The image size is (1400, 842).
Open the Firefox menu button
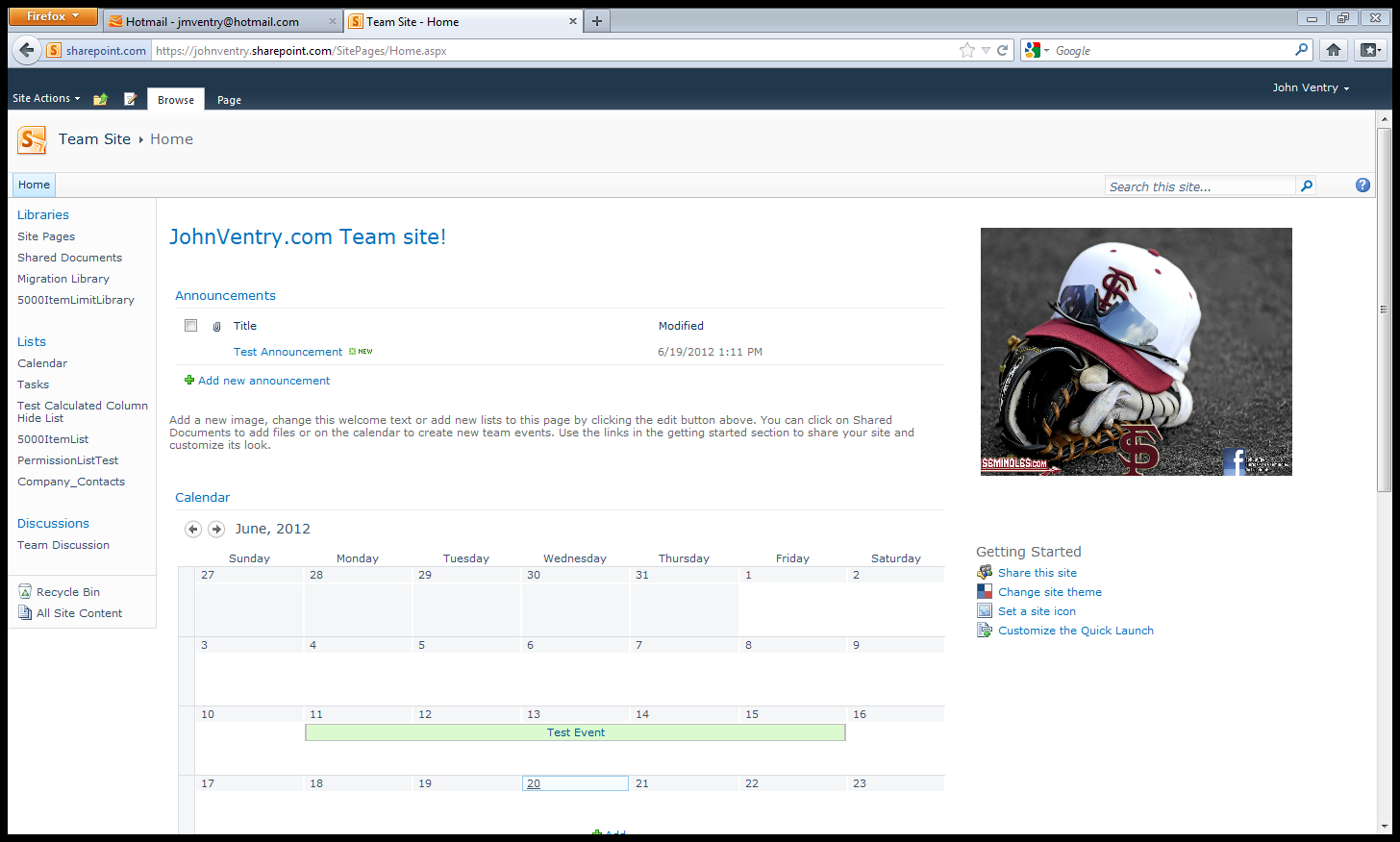point(53,15)
